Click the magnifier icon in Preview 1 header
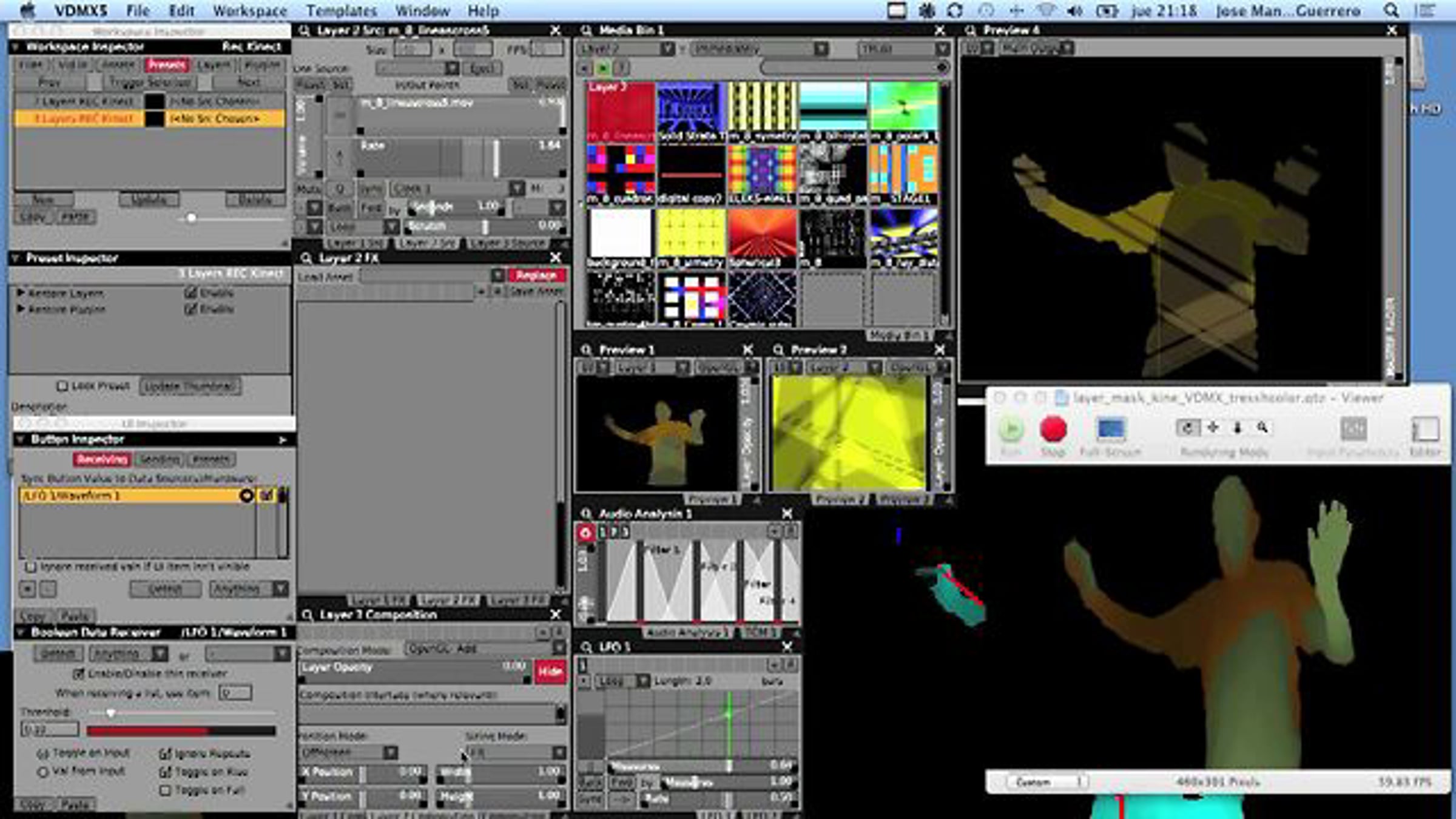 (586, 350)
